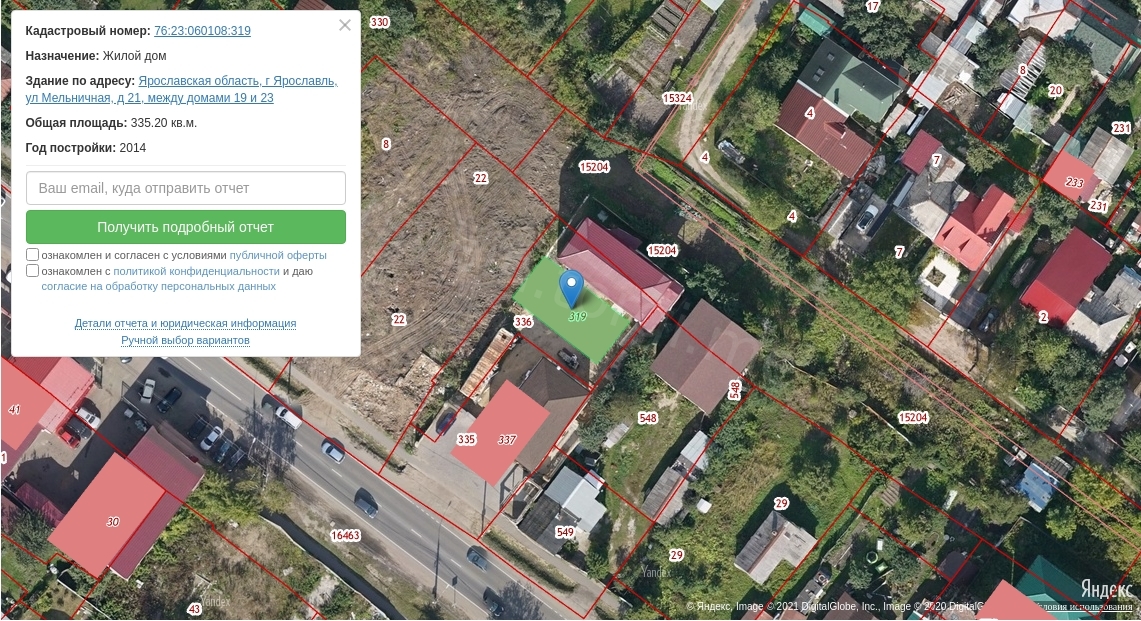Click the Яндекс logo on map

[1106, 588]
